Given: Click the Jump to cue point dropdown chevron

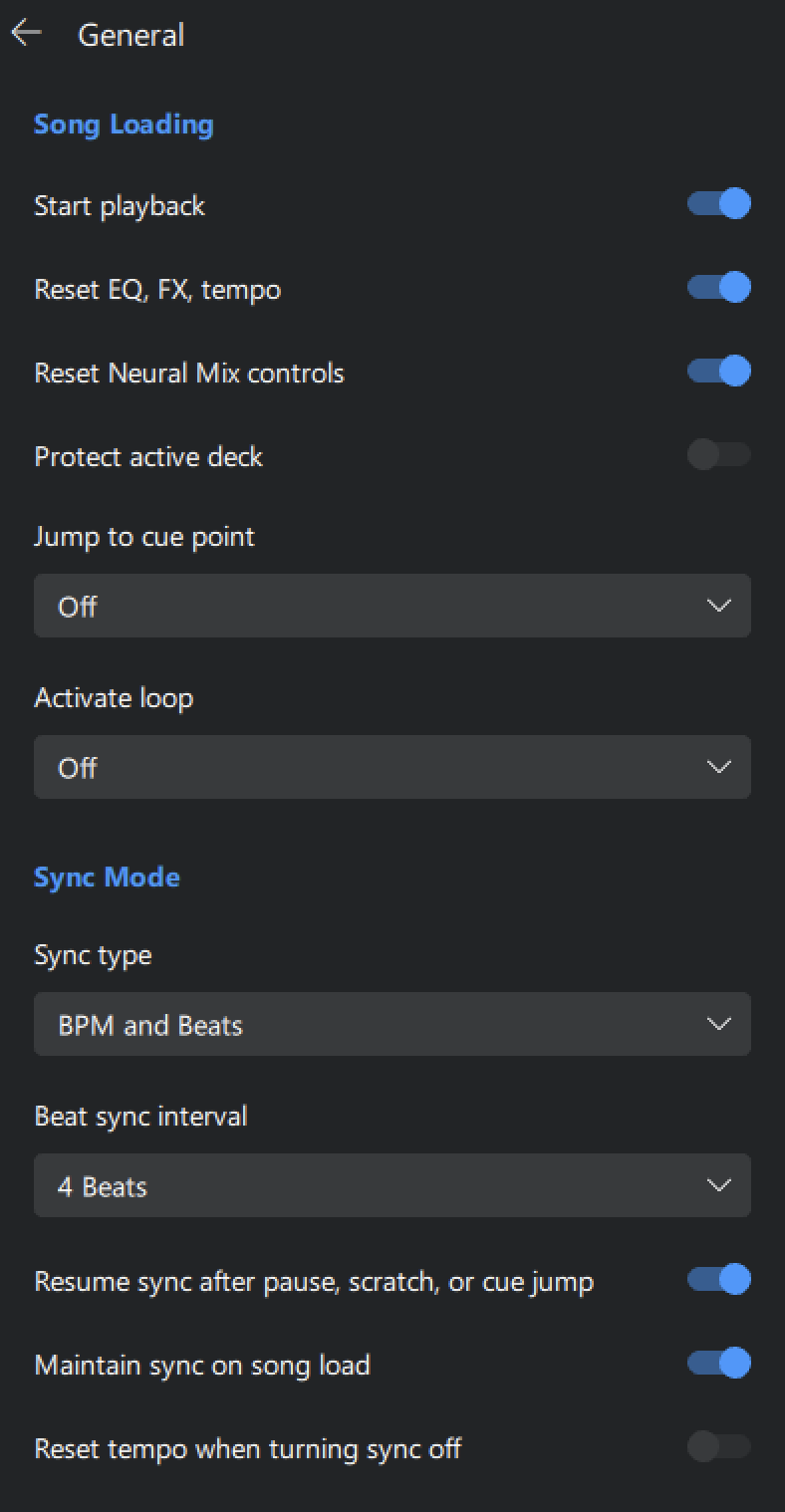Looking at the screenshot, I should click(x=718, y=606).
